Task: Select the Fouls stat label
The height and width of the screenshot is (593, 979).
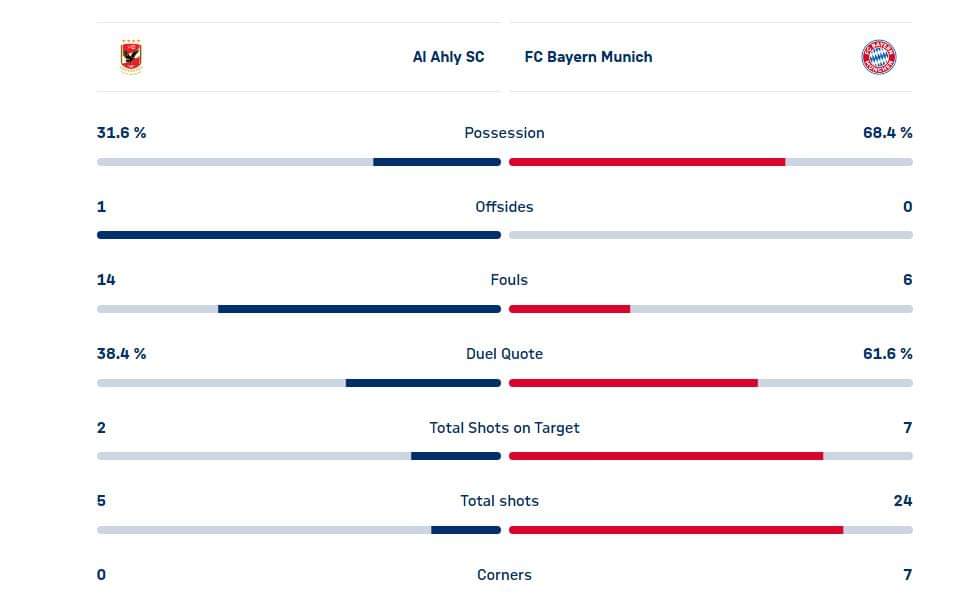Action: tap(509, 280)
